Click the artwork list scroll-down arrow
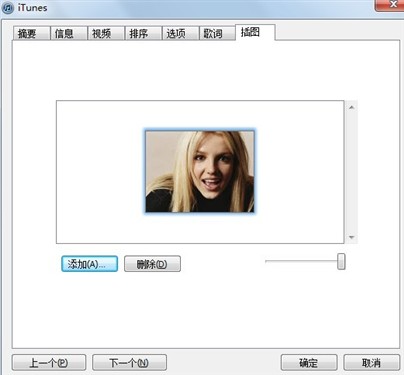The height and width of the screenshot is (375, 404). (351, 237)
